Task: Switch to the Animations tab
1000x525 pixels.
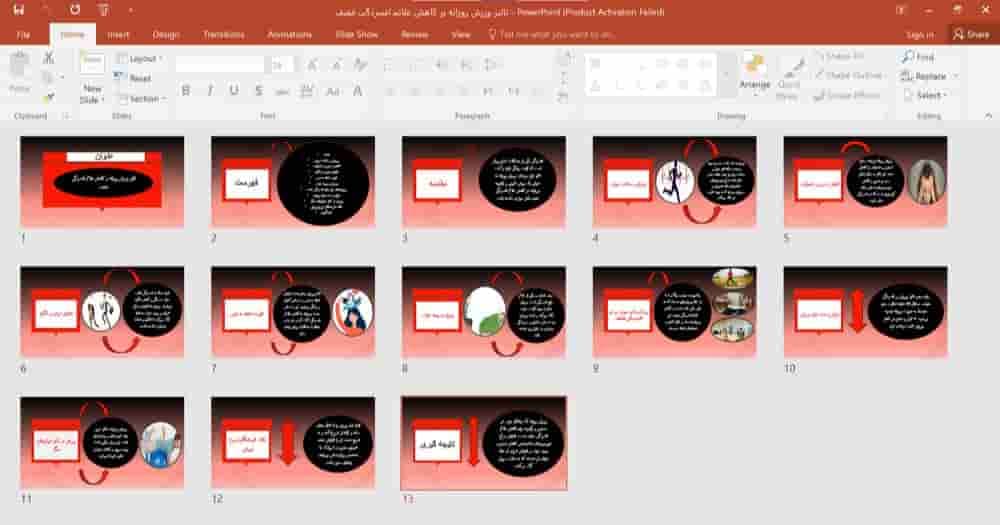Action: pos(290,34)
